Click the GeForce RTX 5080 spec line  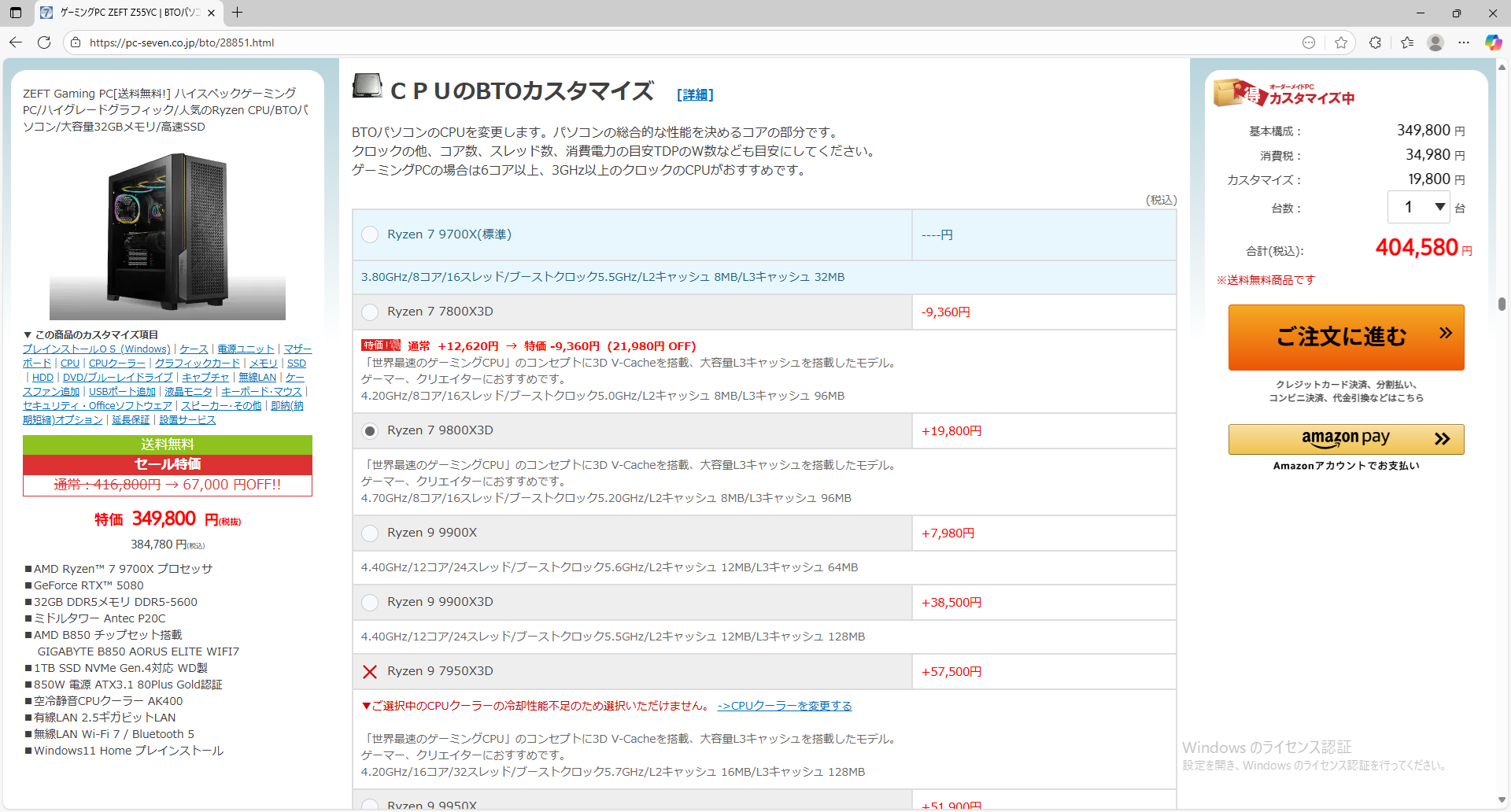point(89,585)
